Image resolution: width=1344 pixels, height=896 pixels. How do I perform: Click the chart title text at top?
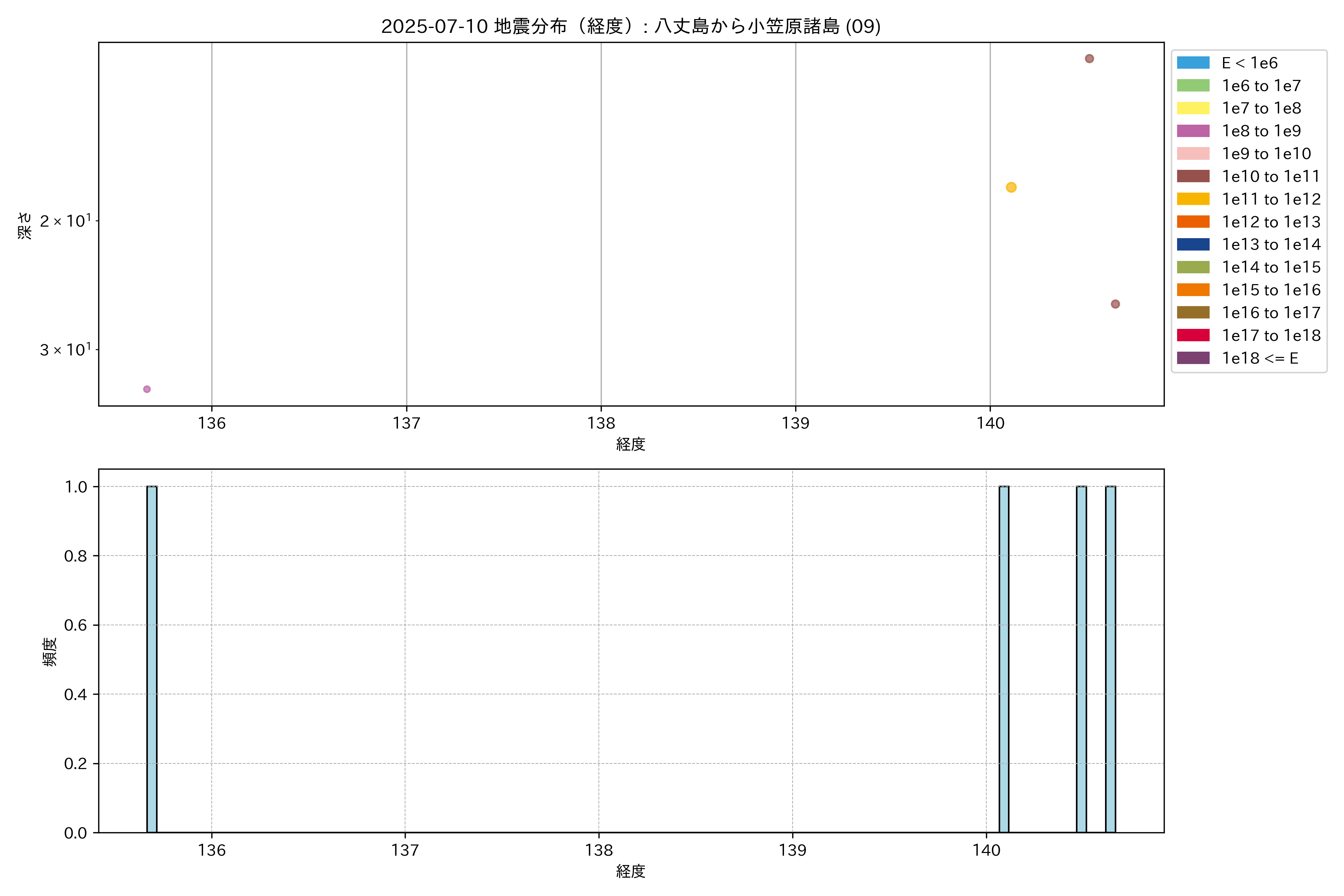(x=631, y=26)
